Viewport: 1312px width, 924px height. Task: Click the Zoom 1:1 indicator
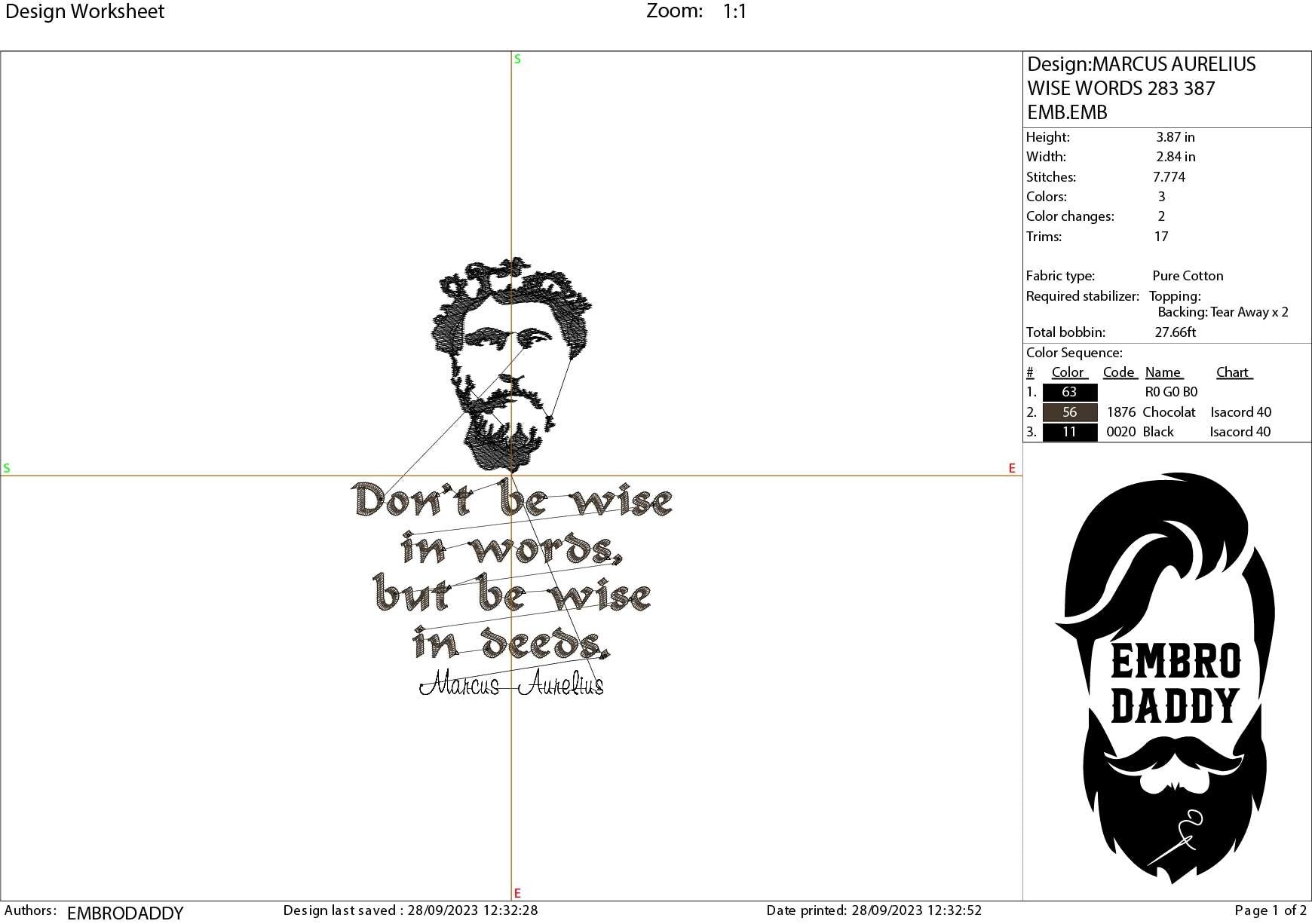(697, 11)
